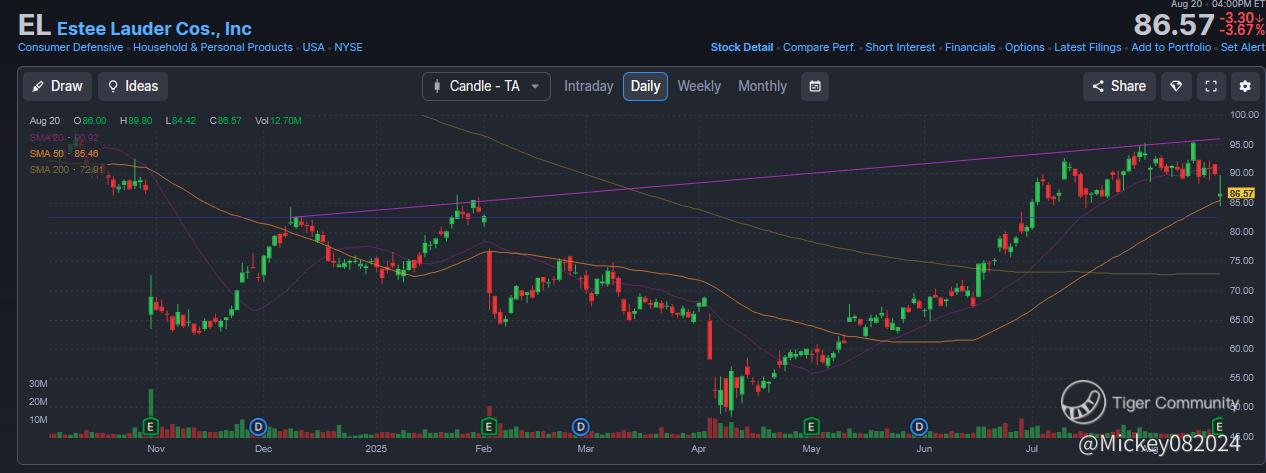Open the USA country link
The height and width of the screenshot is (473, 1266).
(314, 47)
